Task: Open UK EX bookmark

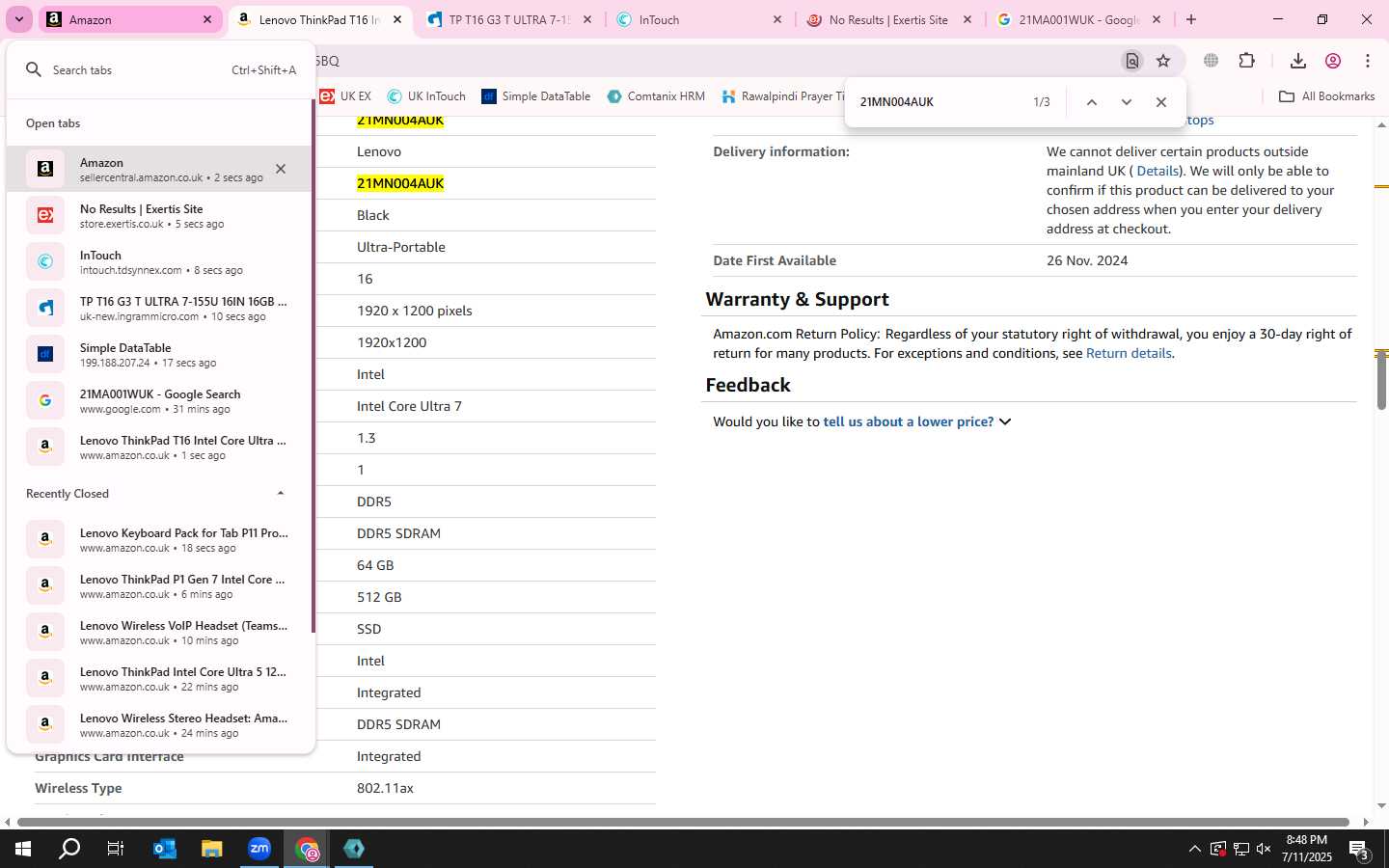Action: click(346, 96)
